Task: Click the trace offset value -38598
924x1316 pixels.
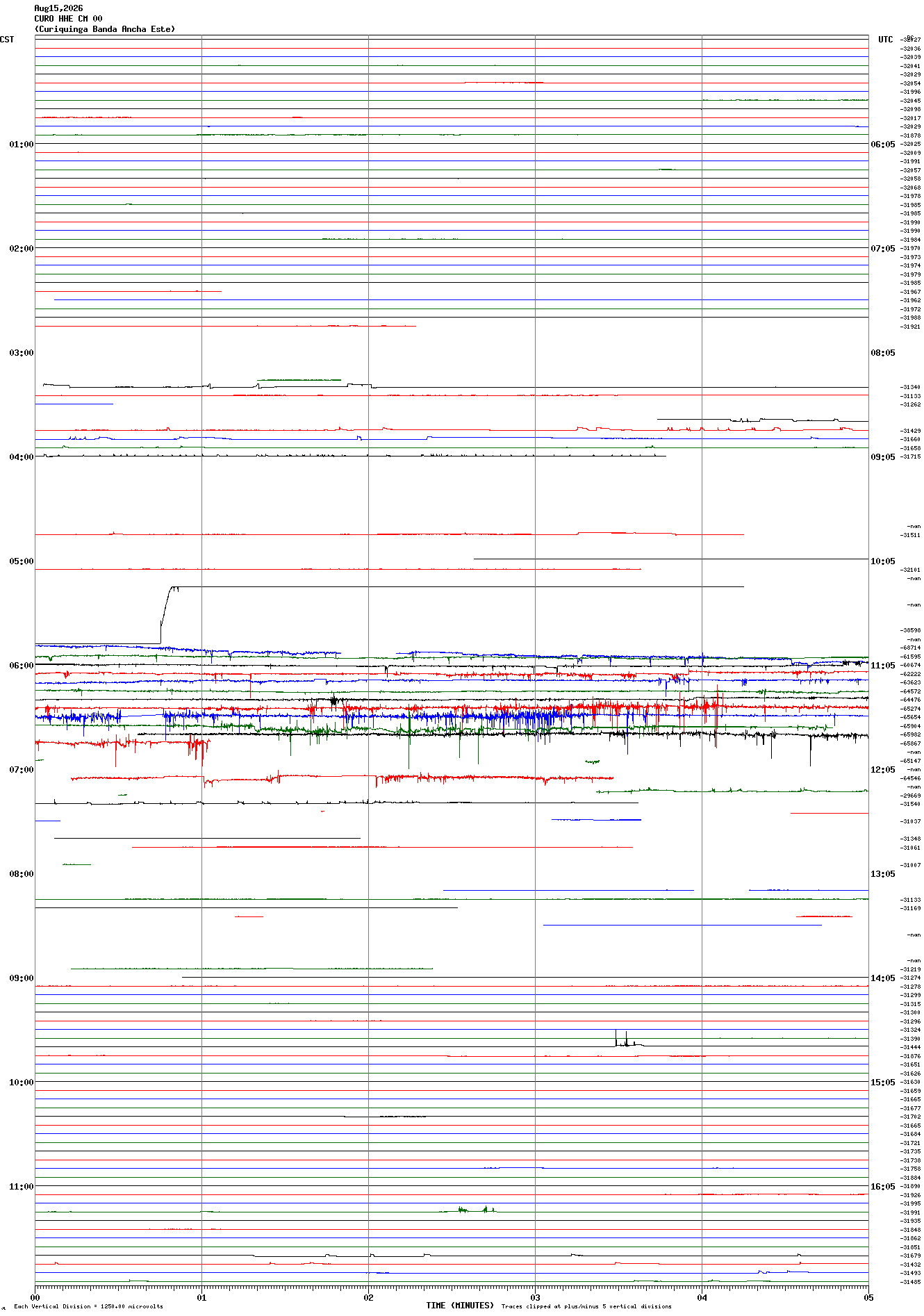Action: tap(910, 631)
